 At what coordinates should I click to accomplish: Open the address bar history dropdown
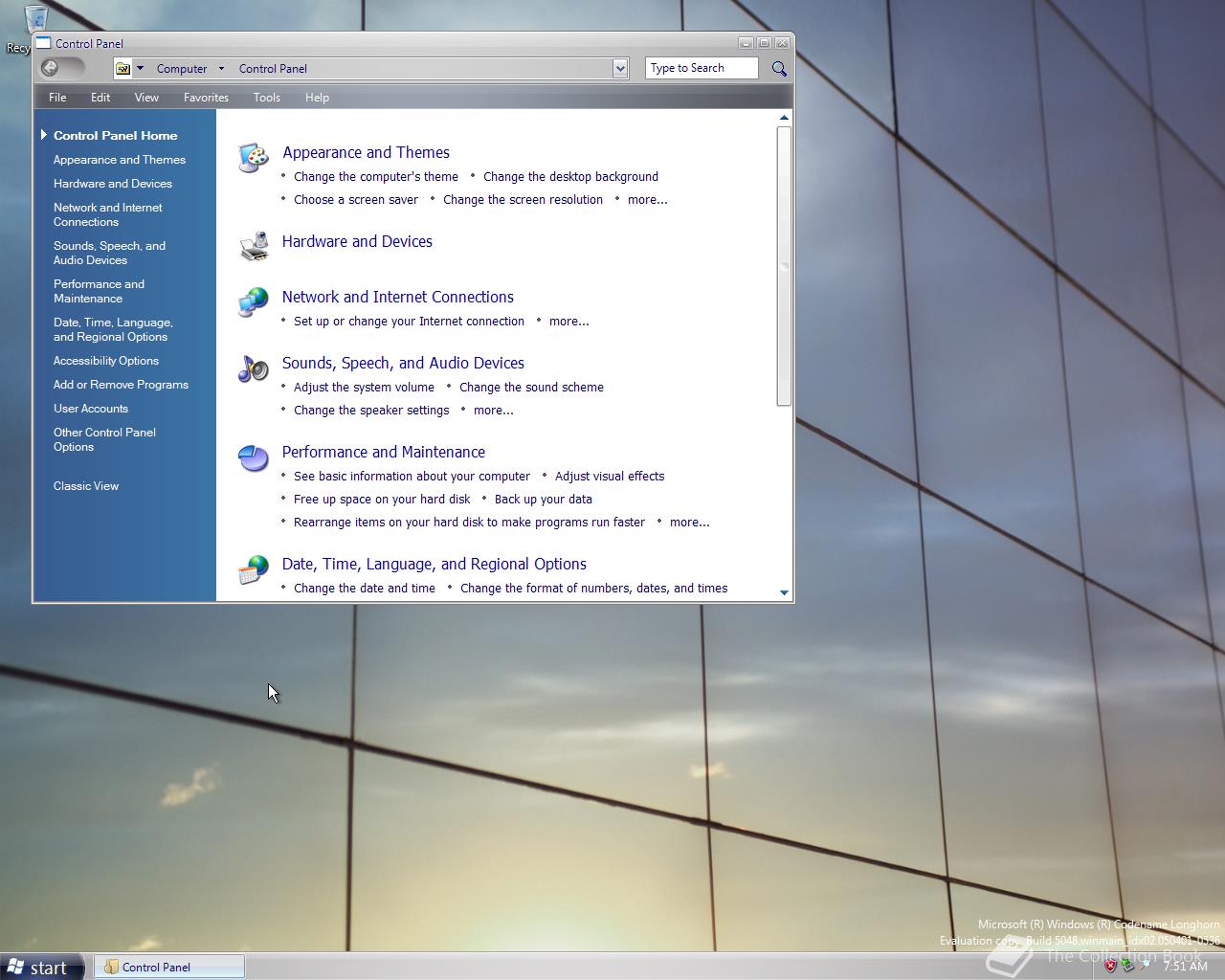point(620,68)
